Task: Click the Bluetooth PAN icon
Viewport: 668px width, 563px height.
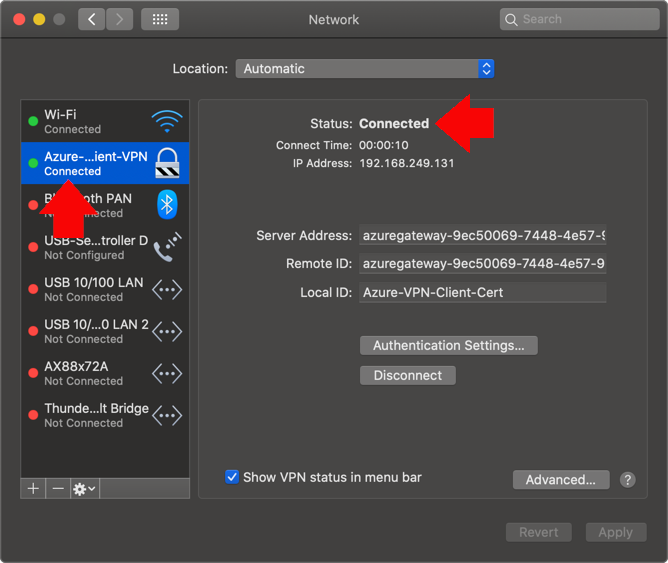Action: (167, 204)
